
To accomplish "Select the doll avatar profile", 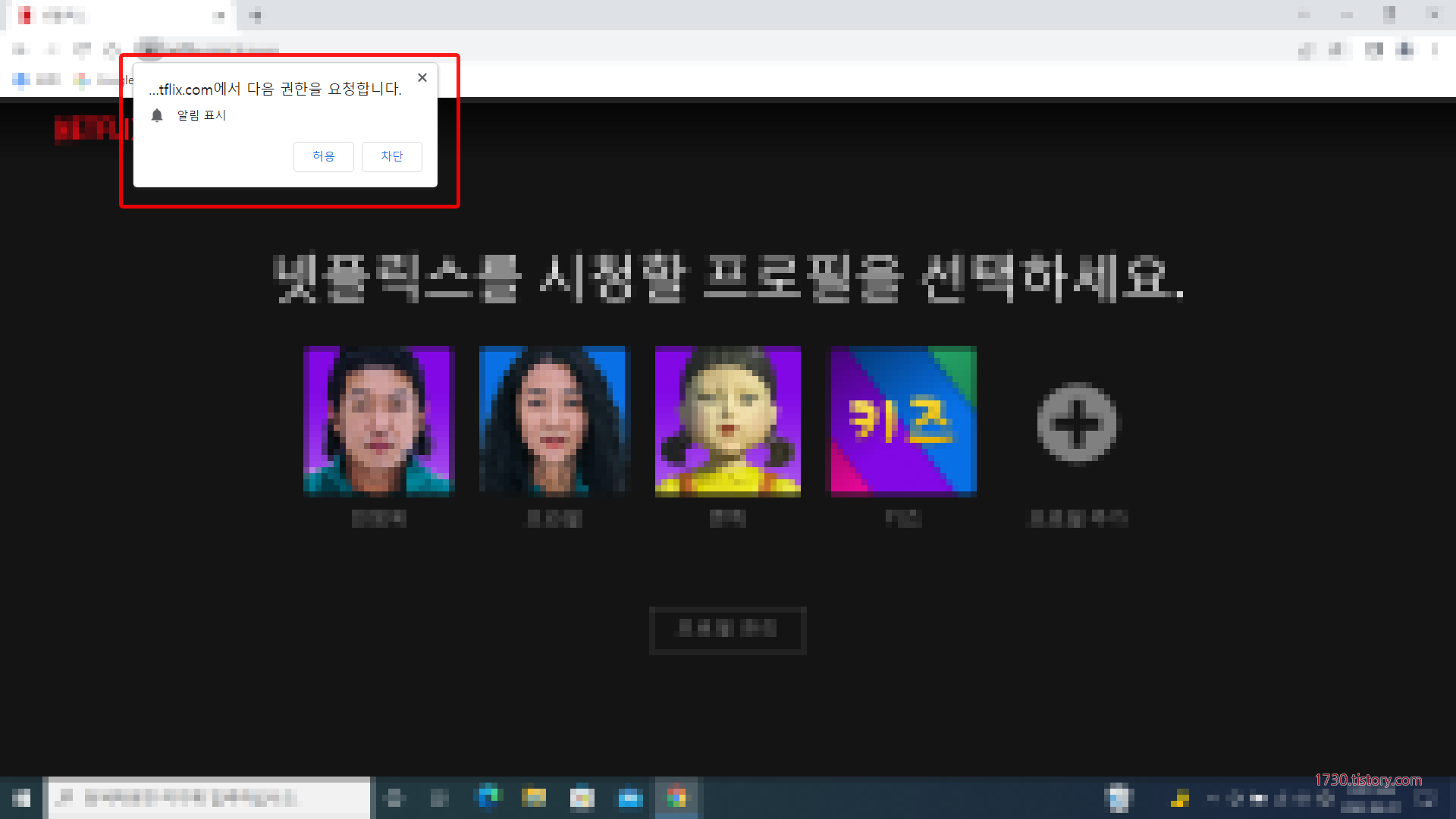I will tap(727, 421).
